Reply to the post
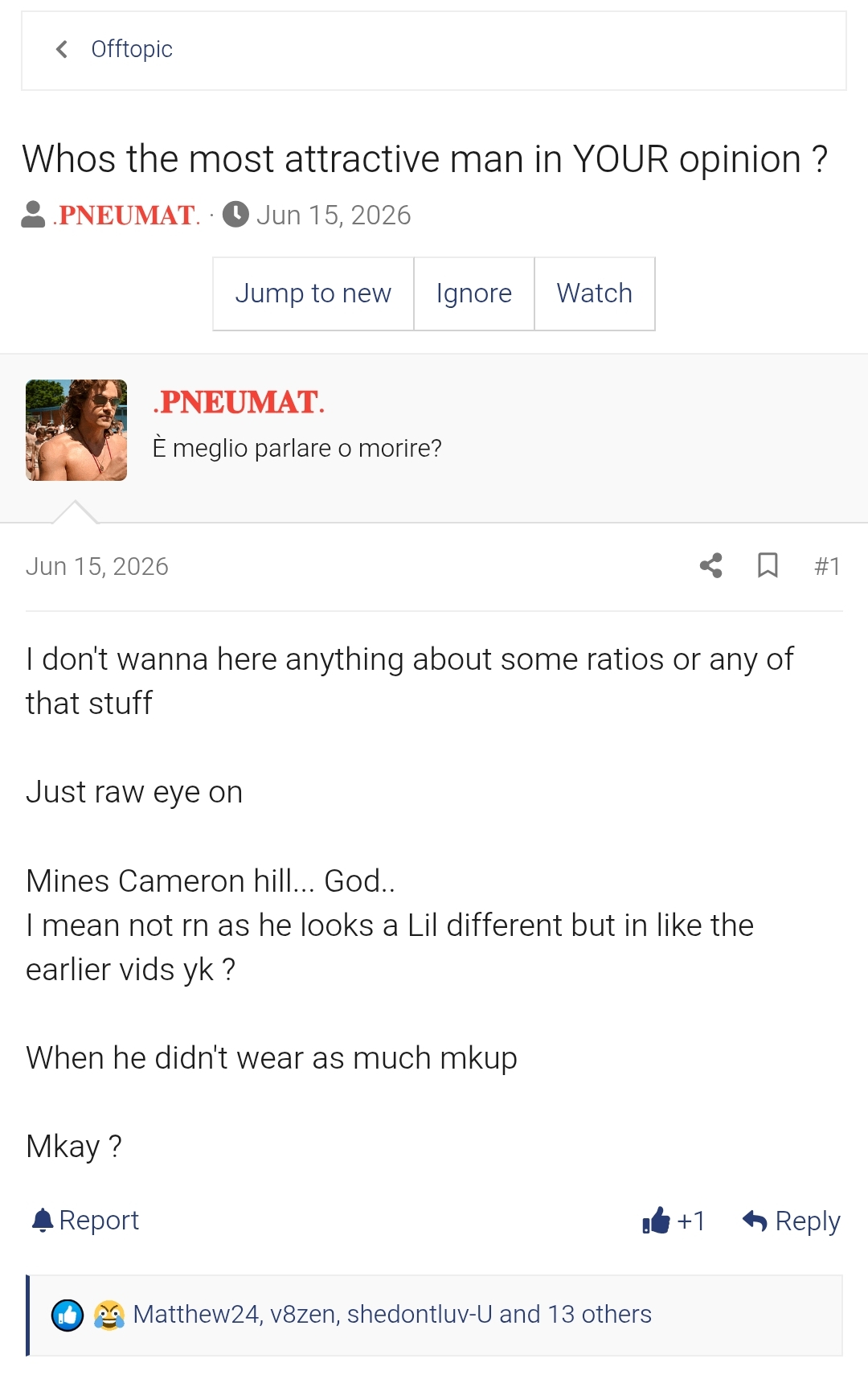The image size is (868, 1375). coord(792,1221)
